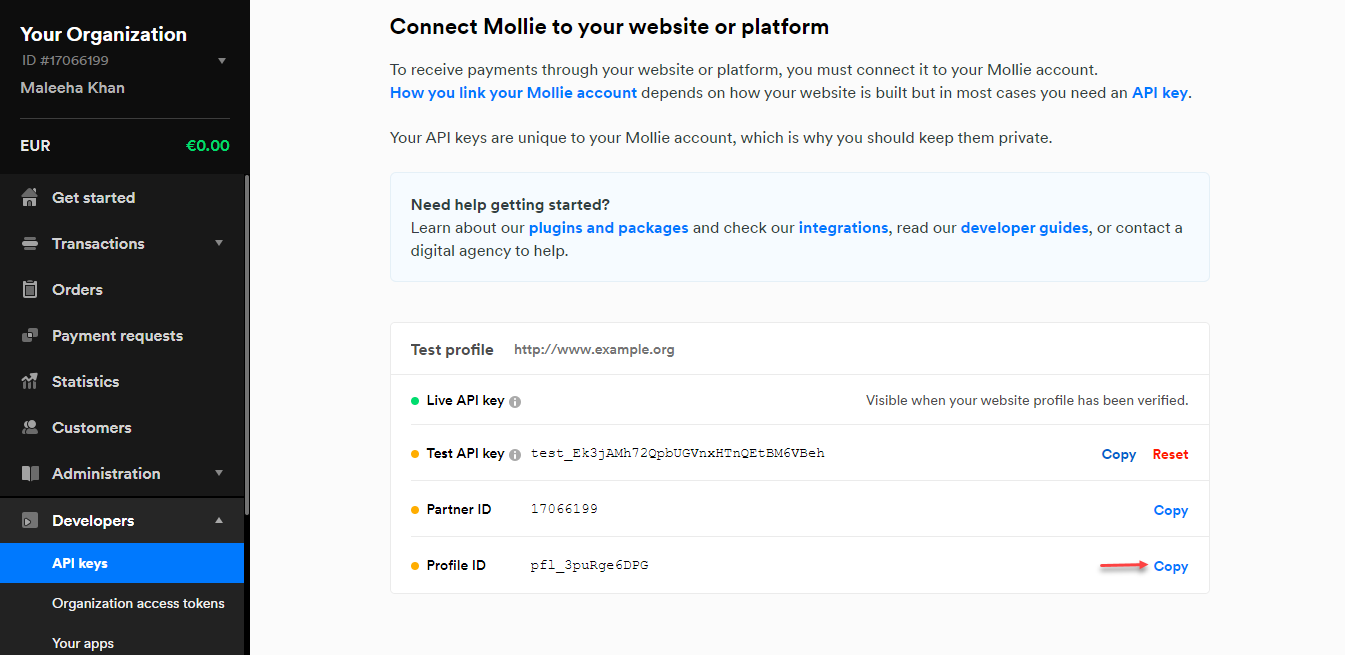1345x655 pixels.
Task: Open the organization switcher dropdown arrow
Action: tap(222, 61)
